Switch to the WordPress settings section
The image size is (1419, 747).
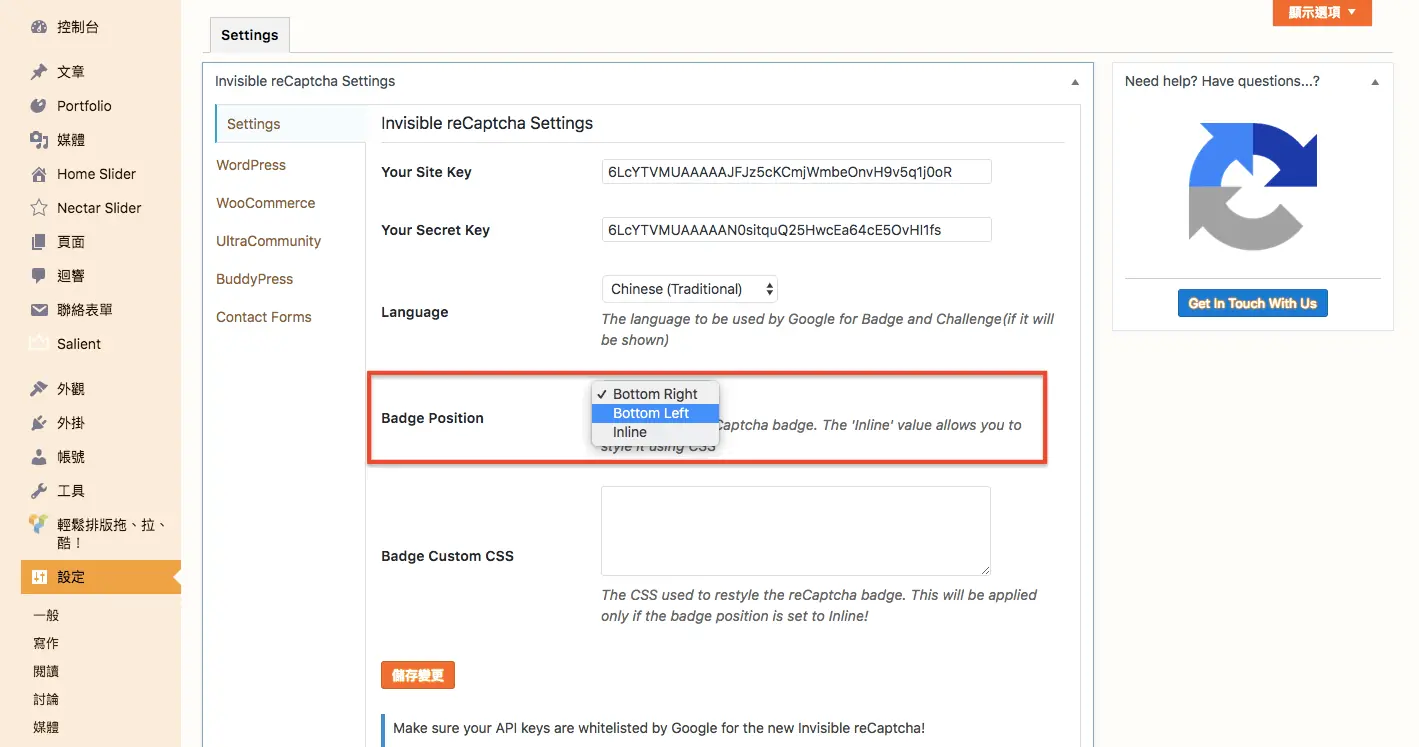coord(251,165)
